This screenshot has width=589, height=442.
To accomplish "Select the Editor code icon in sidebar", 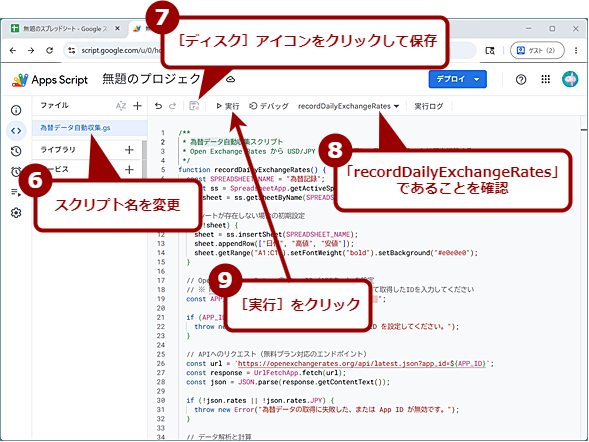I will point(16,131).
